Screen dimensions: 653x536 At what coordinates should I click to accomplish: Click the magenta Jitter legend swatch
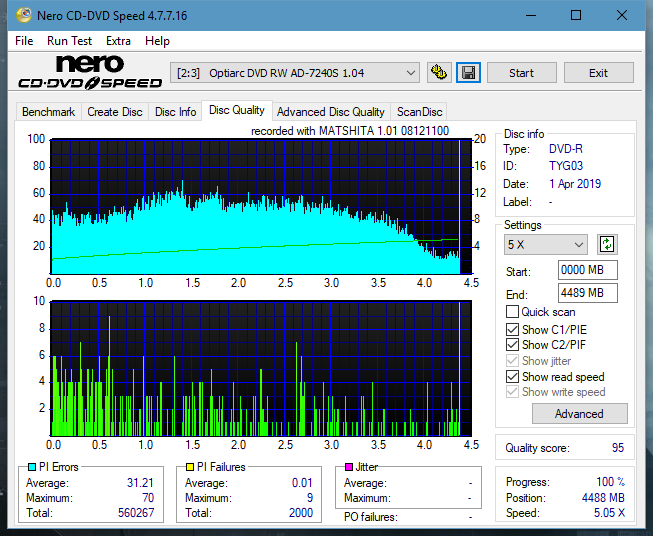click(349, 467)
